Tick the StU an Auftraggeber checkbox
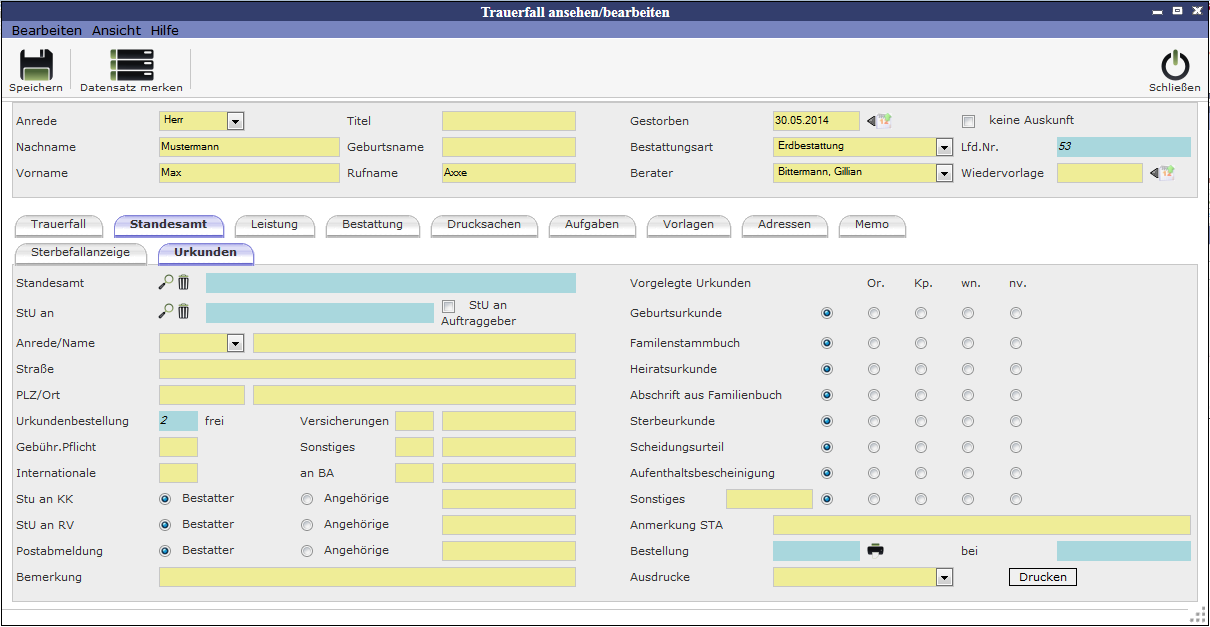The width and height of the screenshot is (1210, 627). (448, 306)
